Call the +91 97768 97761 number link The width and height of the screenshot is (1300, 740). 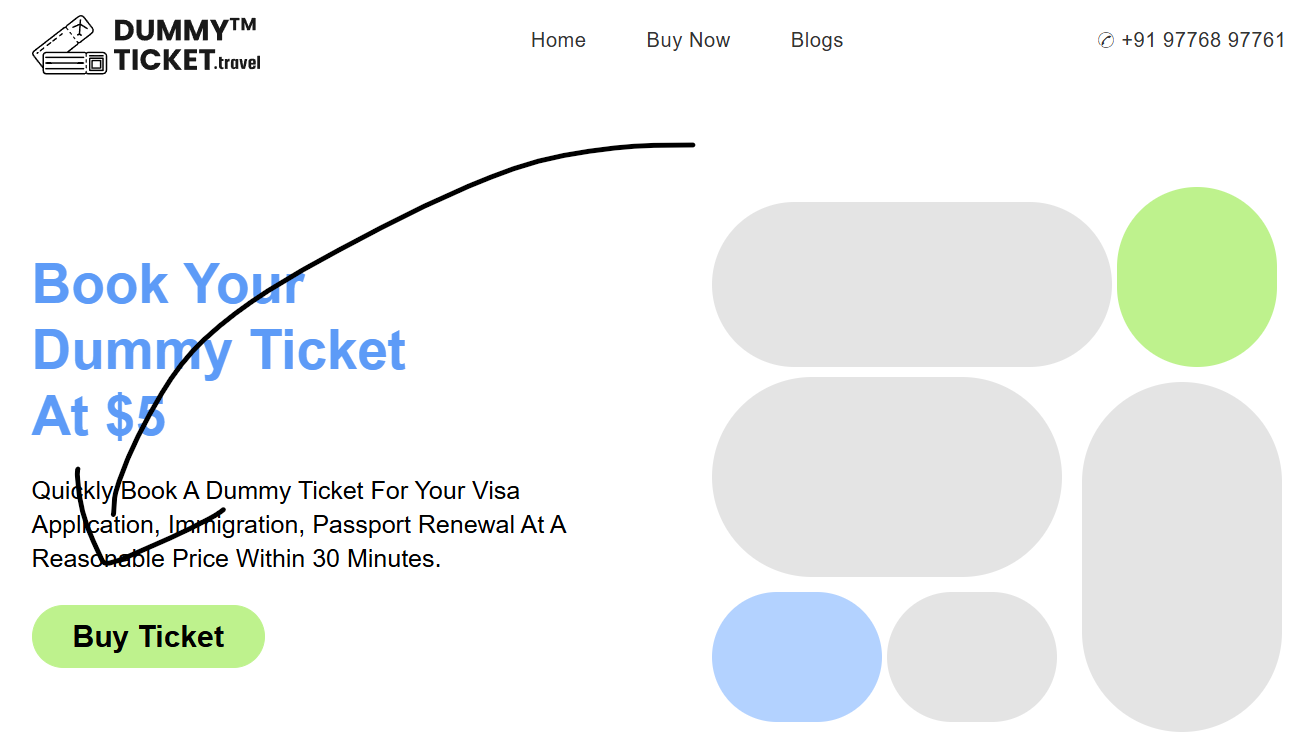(1203, 41)
